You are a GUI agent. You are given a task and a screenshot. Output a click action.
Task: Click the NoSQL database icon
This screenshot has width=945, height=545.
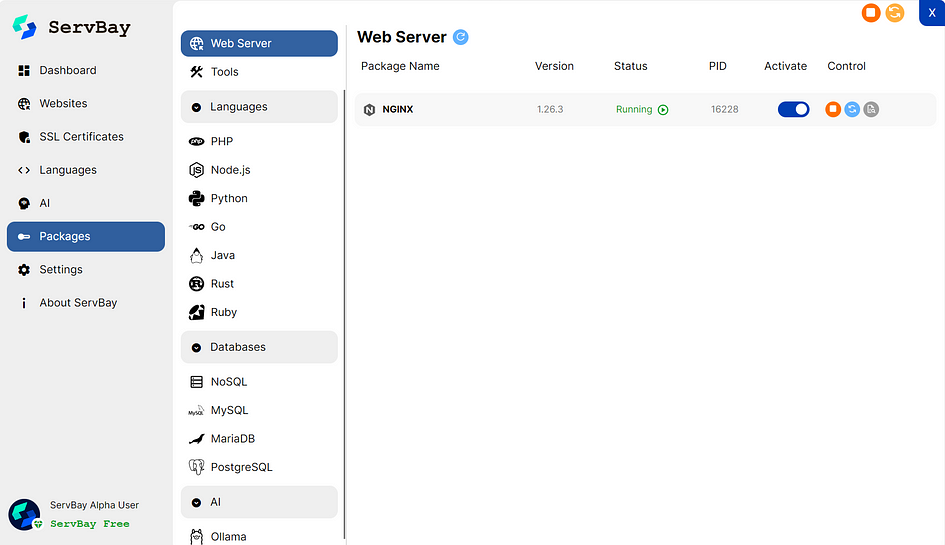[196, 382]
